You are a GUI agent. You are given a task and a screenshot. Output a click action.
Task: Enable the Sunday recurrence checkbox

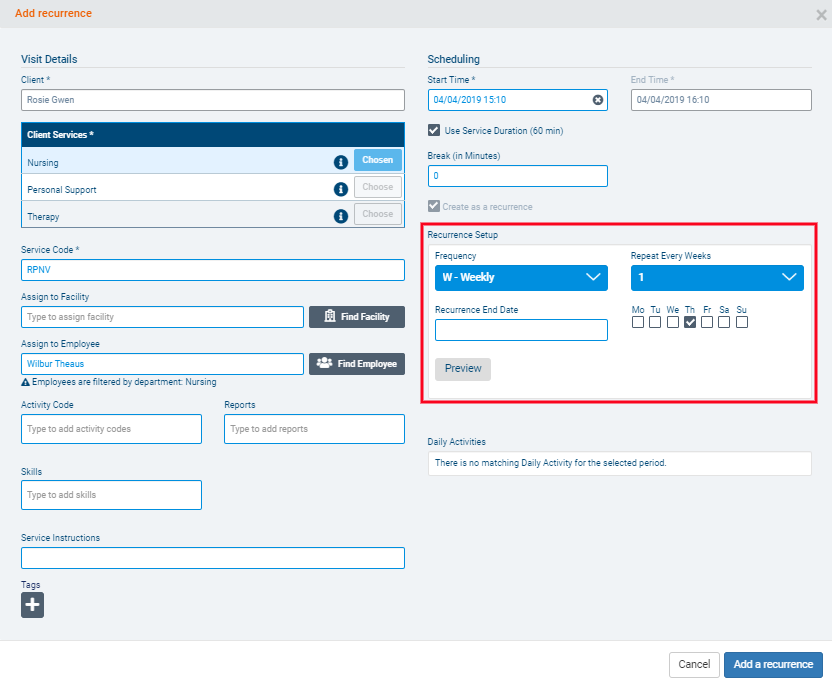pyautogui.click(x=742, y=322)
